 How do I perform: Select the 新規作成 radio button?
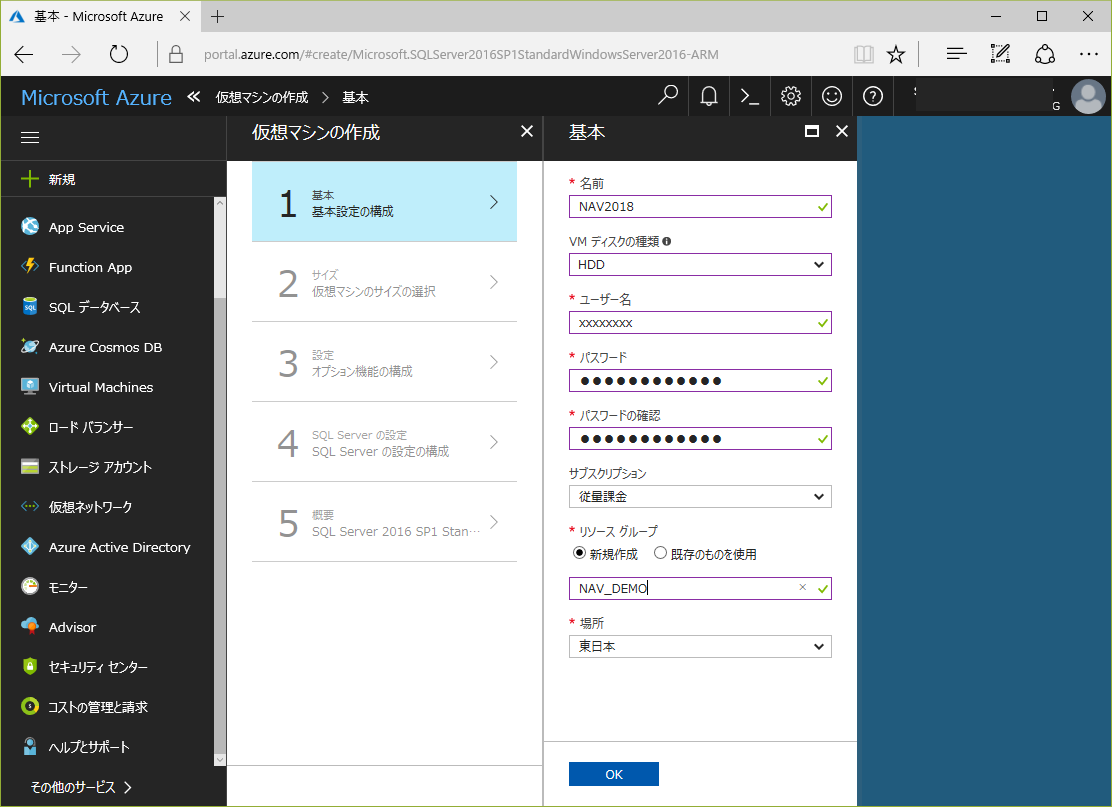[x=579, y=553]
